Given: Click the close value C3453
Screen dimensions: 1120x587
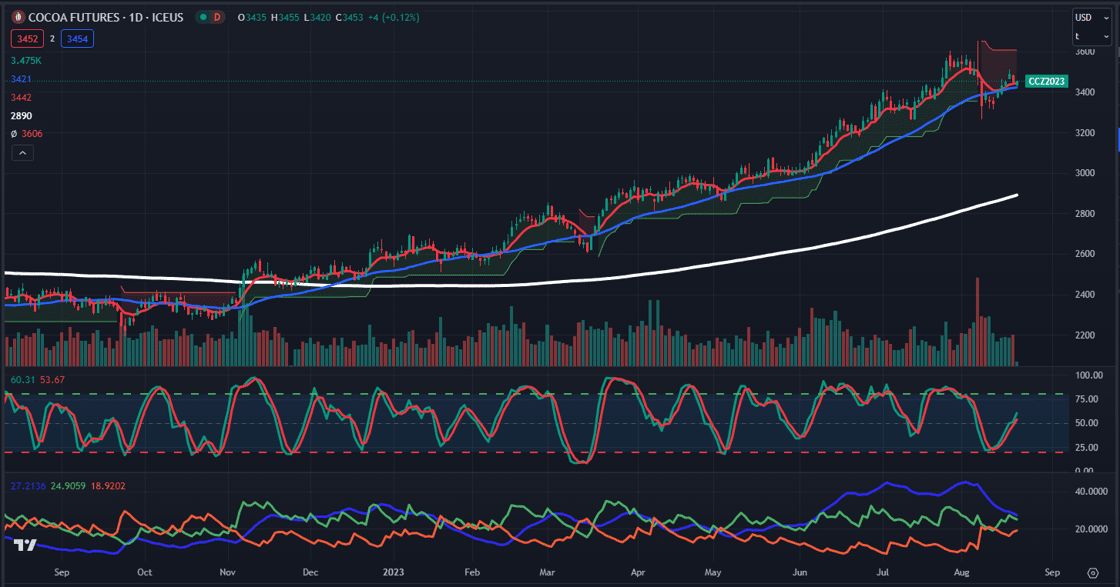Looking at the screenshot, I should point(349,17).
